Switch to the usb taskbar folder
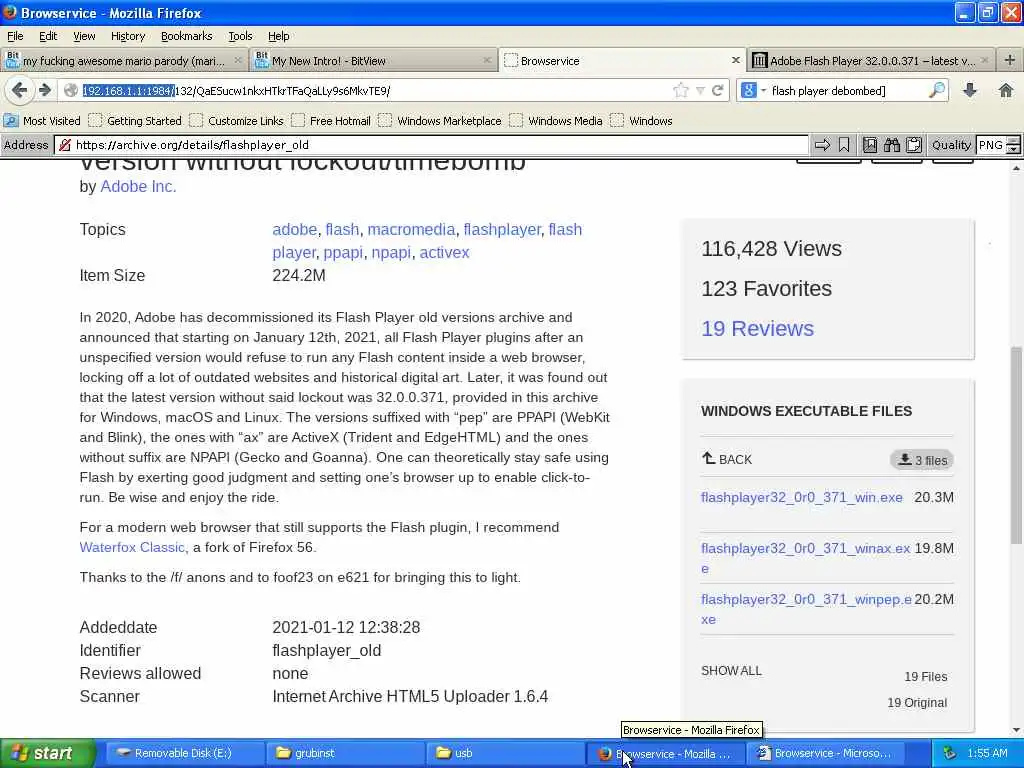 pyautogui.click(x=505, y=753)
